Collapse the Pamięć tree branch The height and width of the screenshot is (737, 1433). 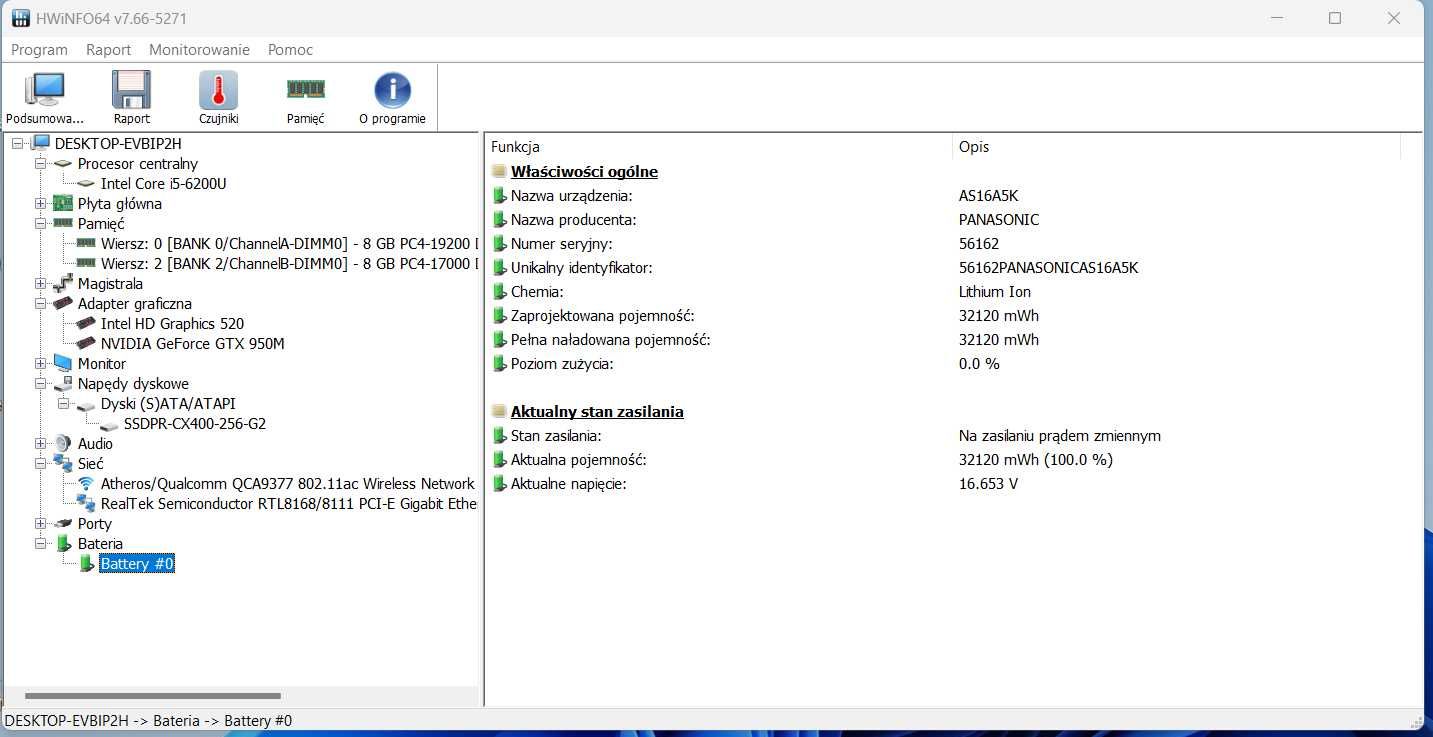pos(41,224)
